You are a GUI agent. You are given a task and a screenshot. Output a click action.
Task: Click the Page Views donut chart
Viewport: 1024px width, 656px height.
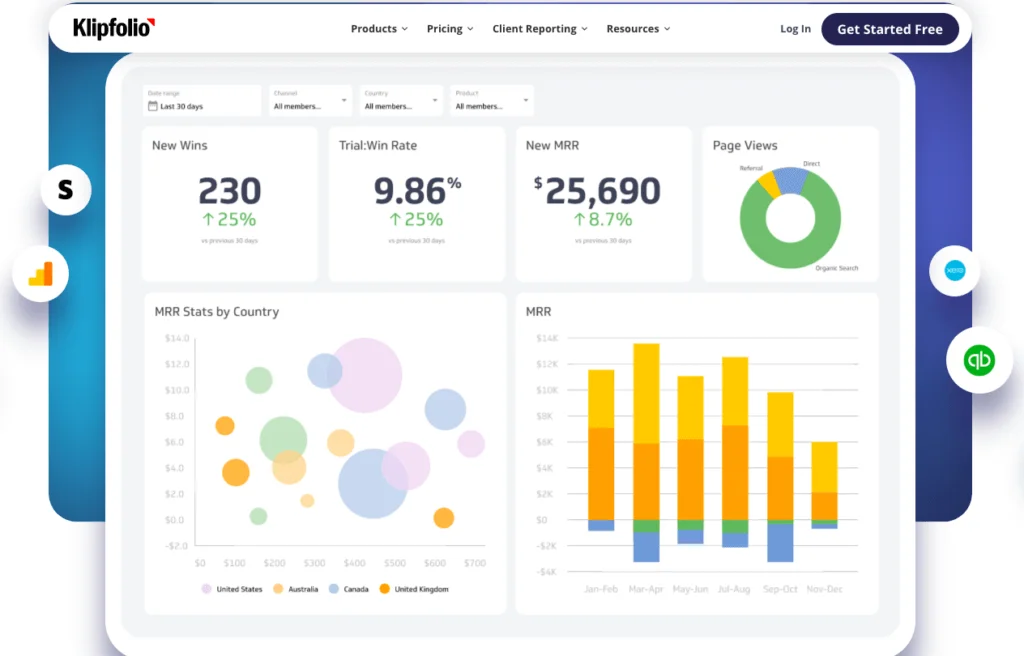pyautogui.click(x=790, y=218)
